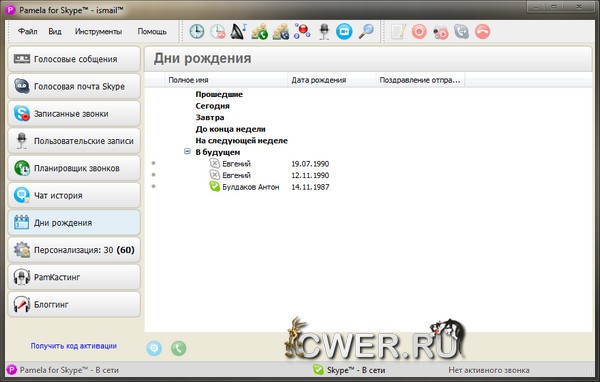Screen dimensions: 600x382
Task: Click the Pamela logo icon in title bar
Action: (11, 10)
